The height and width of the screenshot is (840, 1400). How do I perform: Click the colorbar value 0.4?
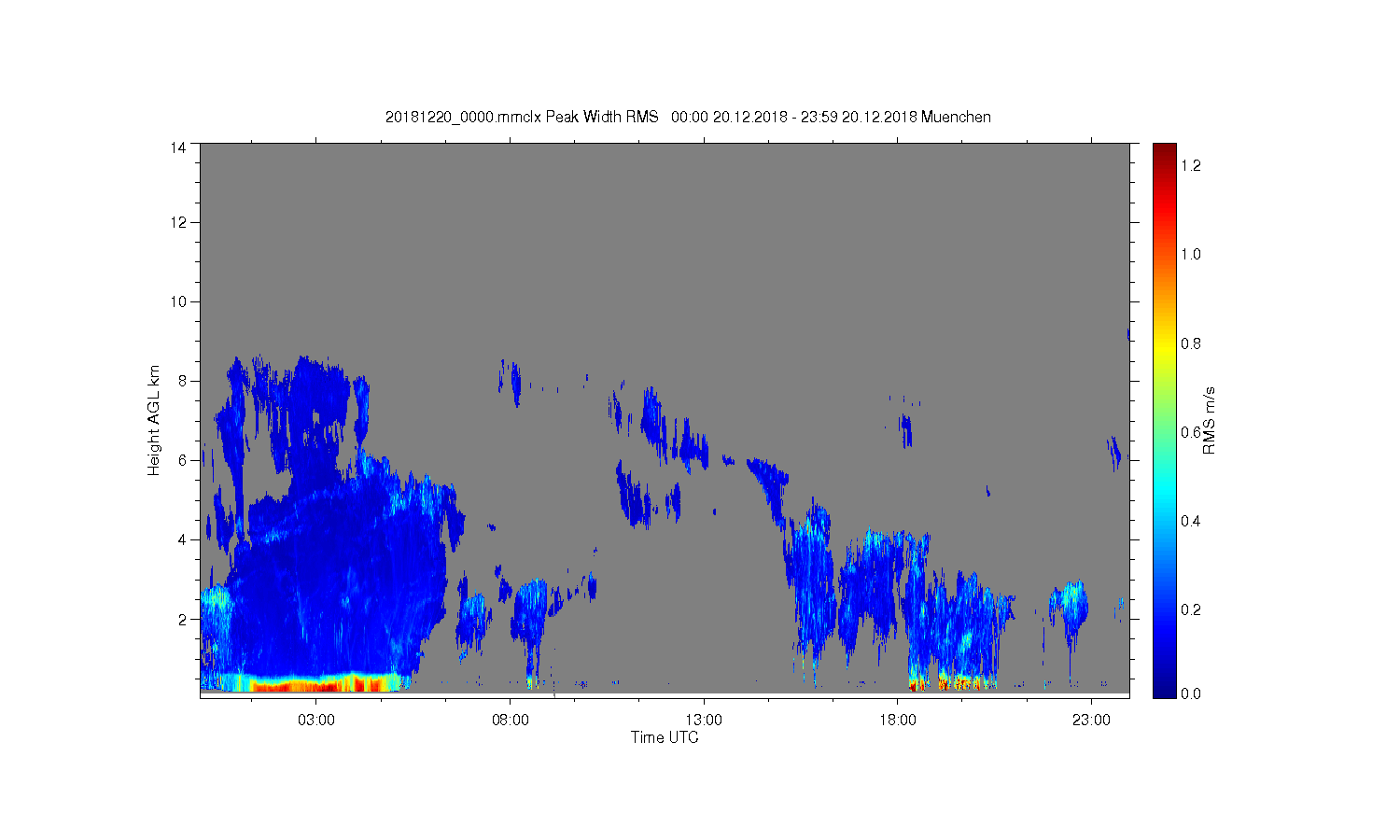(1190, 521)
